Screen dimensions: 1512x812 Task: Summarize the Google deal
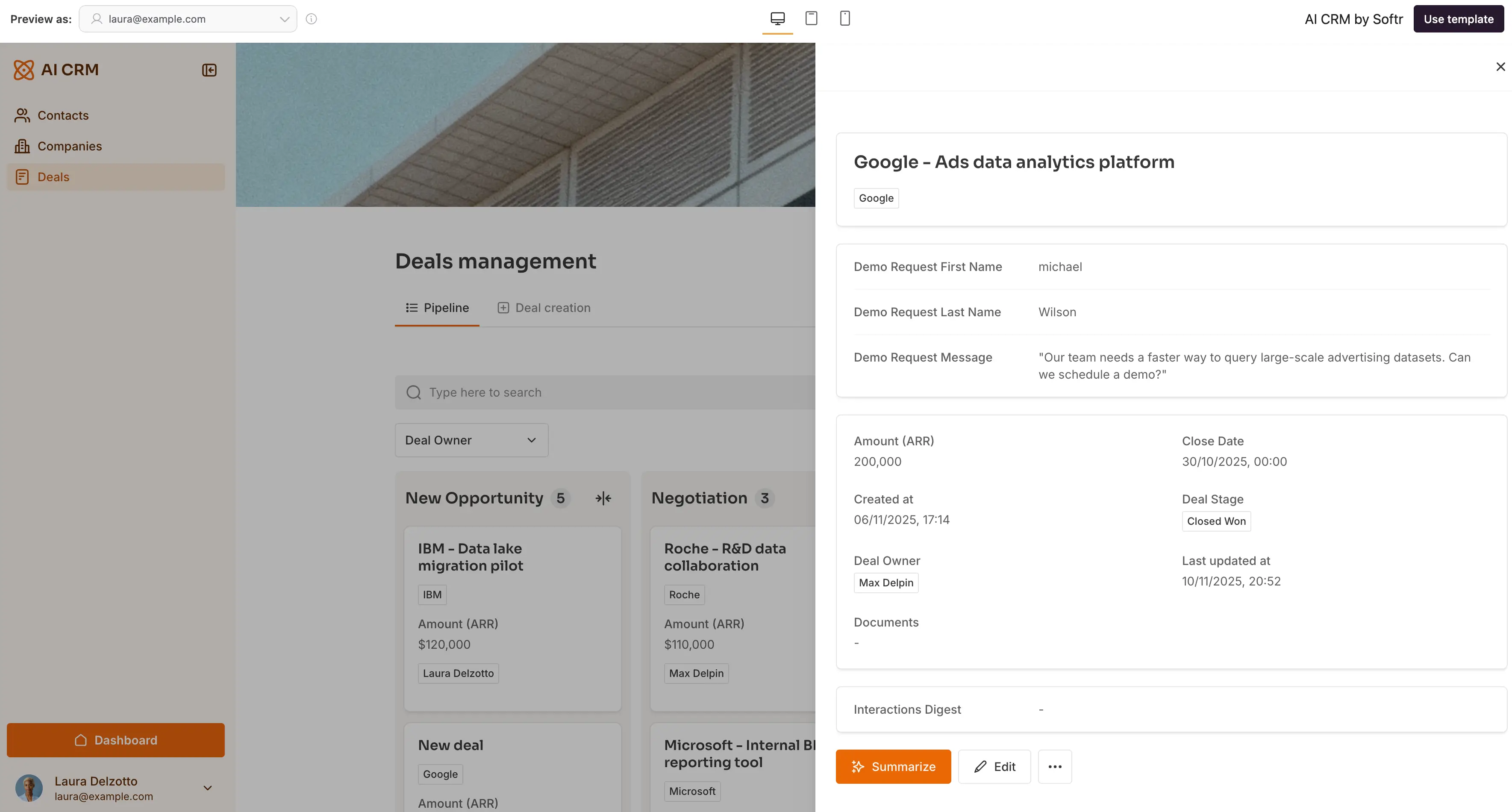pos(892,766)
